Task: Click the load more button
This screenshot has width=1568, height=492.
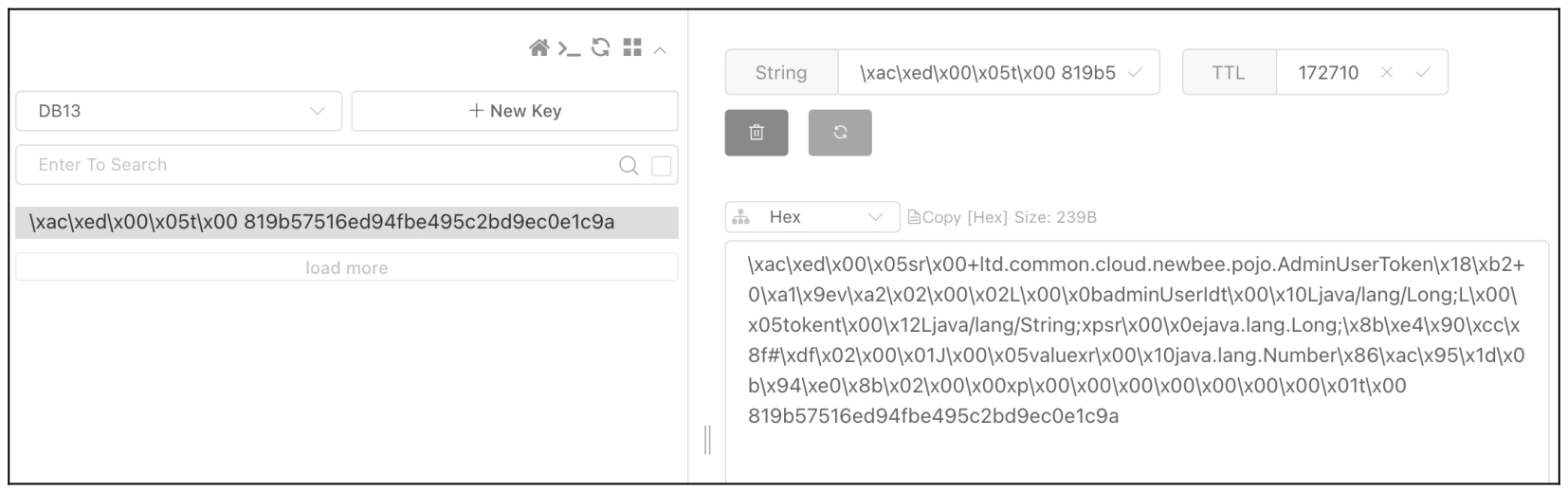Action: tap(347, 268)
